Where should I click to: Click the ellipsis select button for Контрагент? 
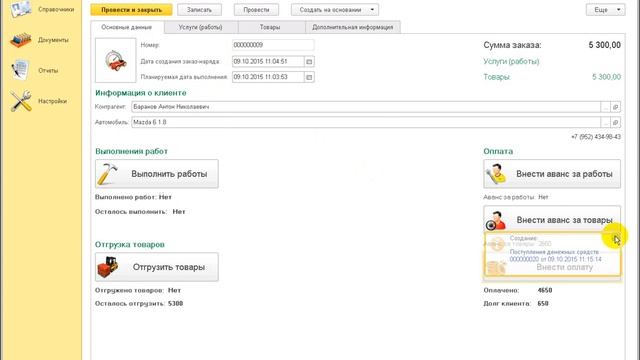tap(605, 107)
